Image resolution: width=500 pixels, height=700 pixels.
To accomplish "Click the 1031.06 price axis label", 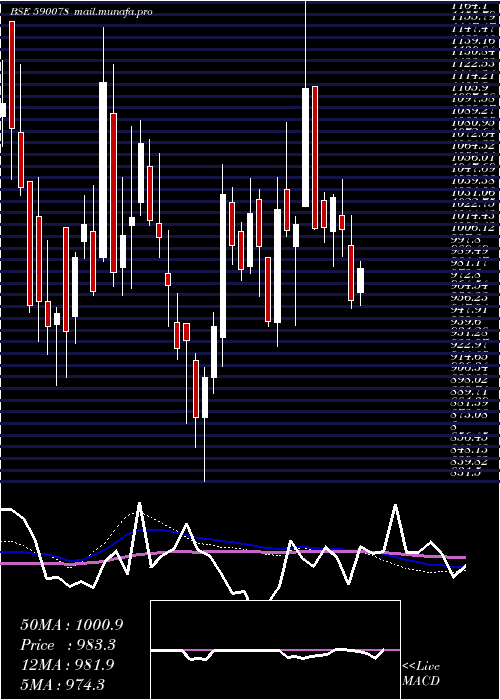I will pos(473,192).
